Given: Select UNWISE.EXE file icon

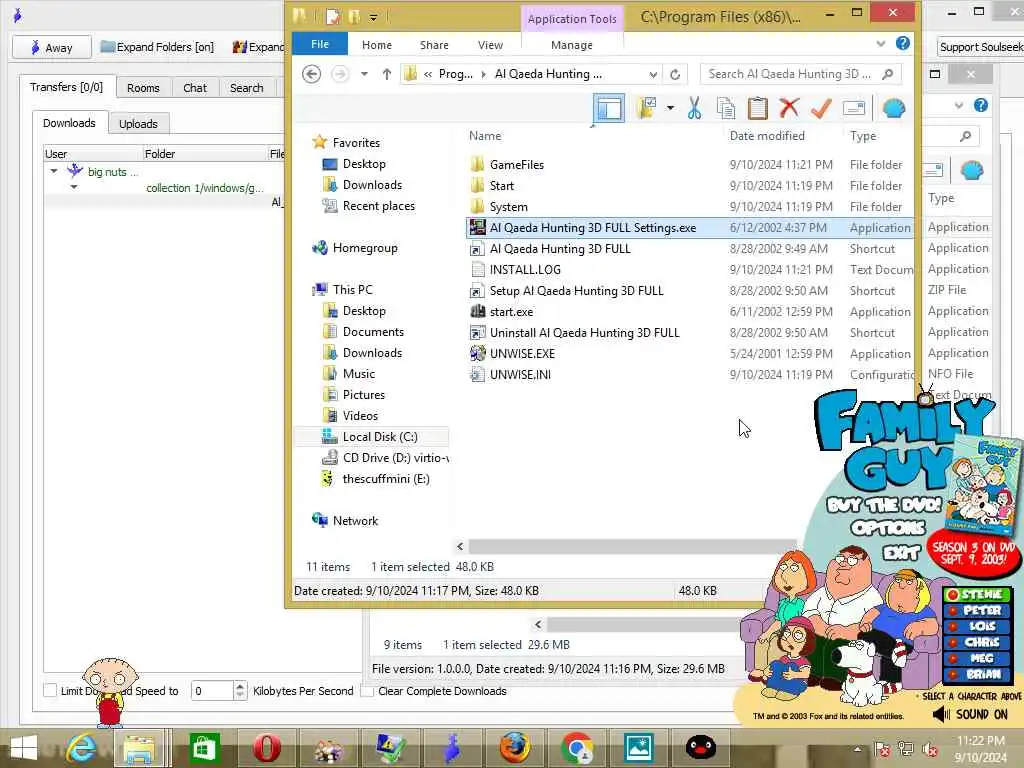Looking at the screenshot, I should (478, 353).
